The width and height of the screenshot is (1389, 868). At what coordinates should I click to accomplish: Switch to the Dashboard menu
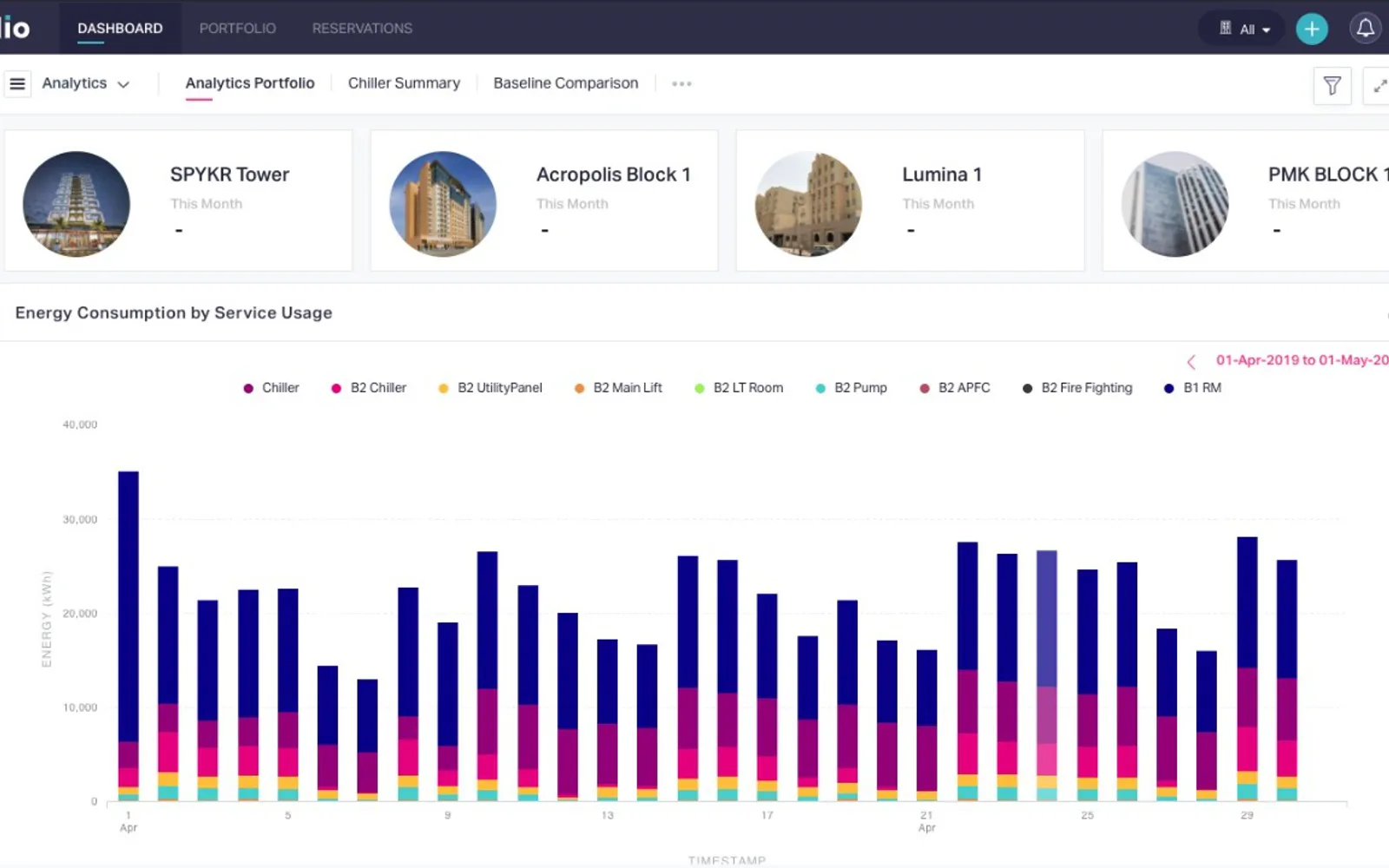pyautogui.click(x=120, y=28)
